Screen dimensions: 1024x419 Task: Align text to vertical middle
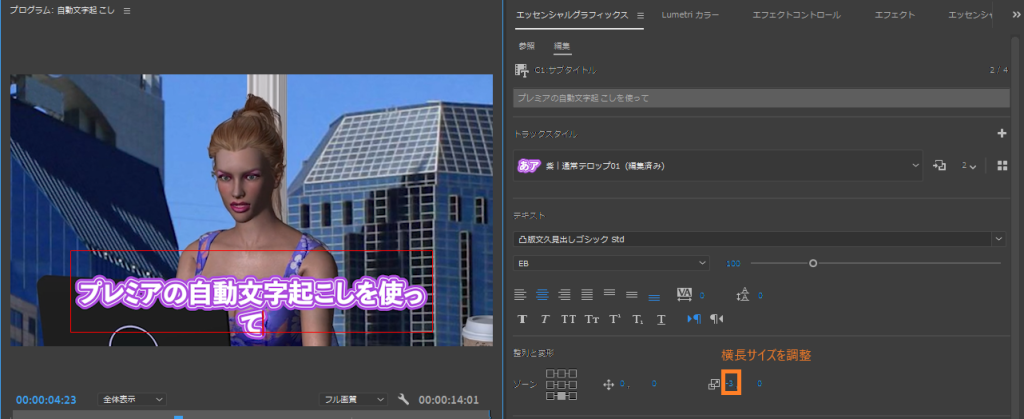pos(632,294)
